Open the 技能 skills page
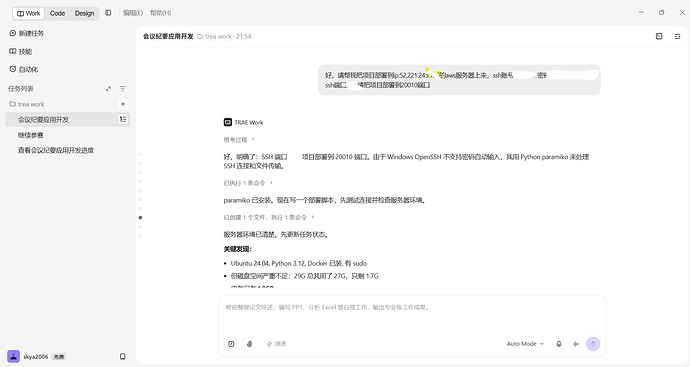 [21, 51]
